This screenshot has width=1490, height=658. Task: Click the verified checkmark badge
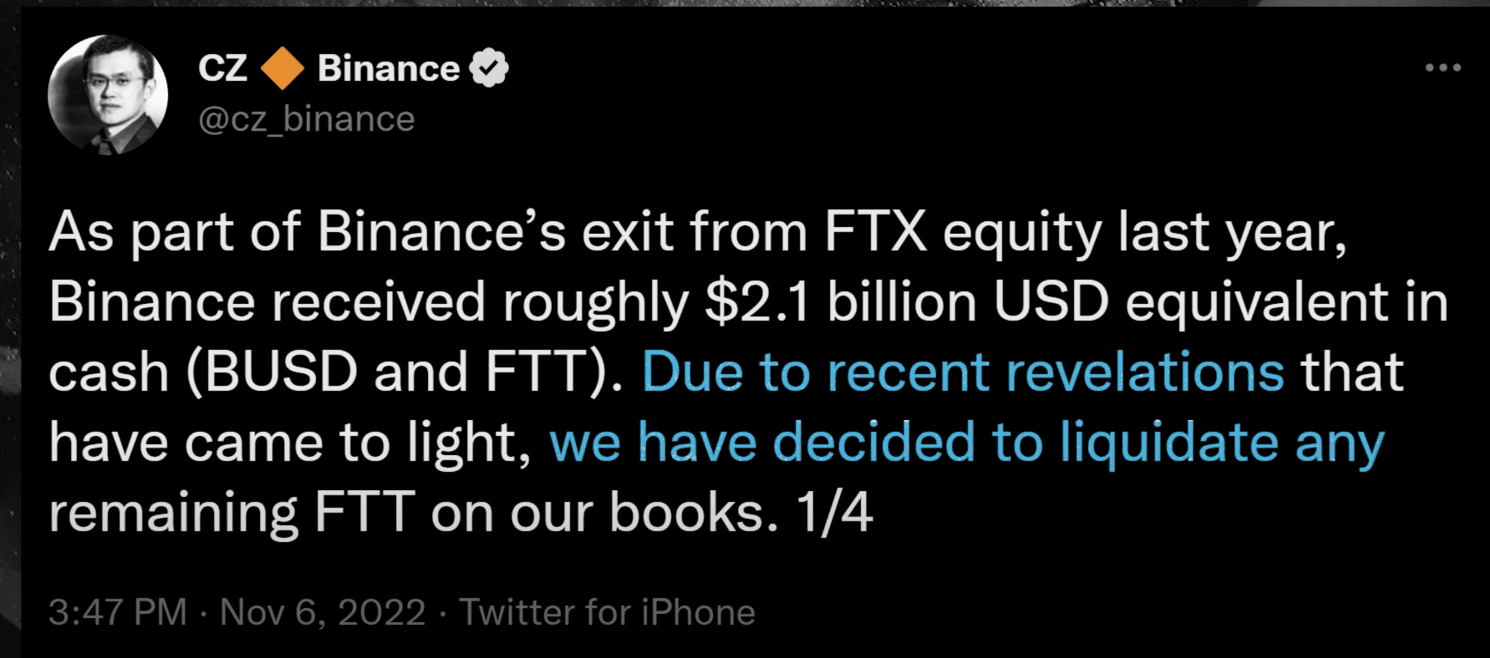(x=490, y=69)
